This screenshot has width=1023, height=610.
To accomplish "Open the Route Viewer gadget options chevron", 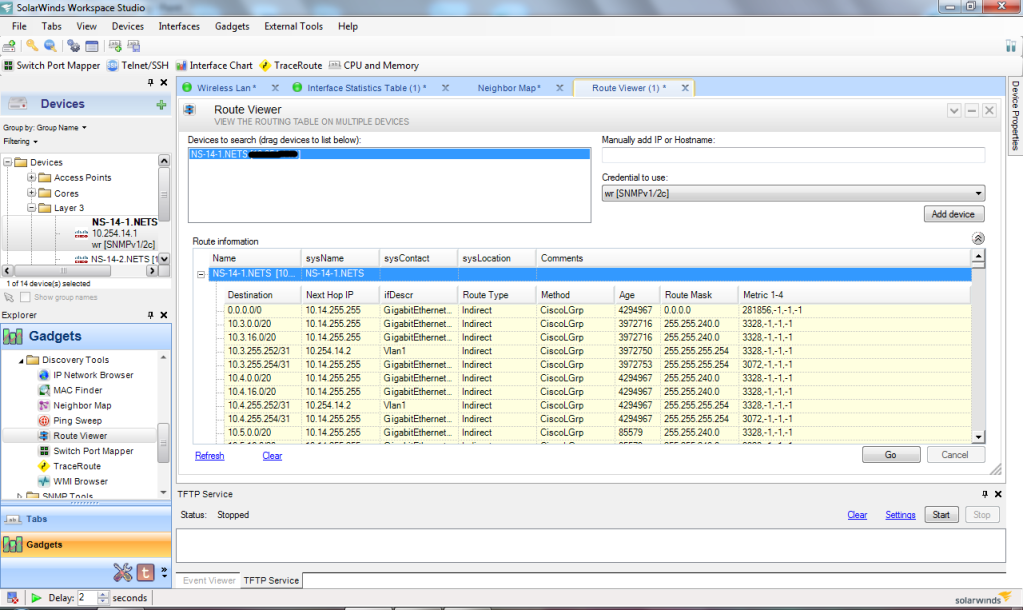I will click(x=954, y=110).
